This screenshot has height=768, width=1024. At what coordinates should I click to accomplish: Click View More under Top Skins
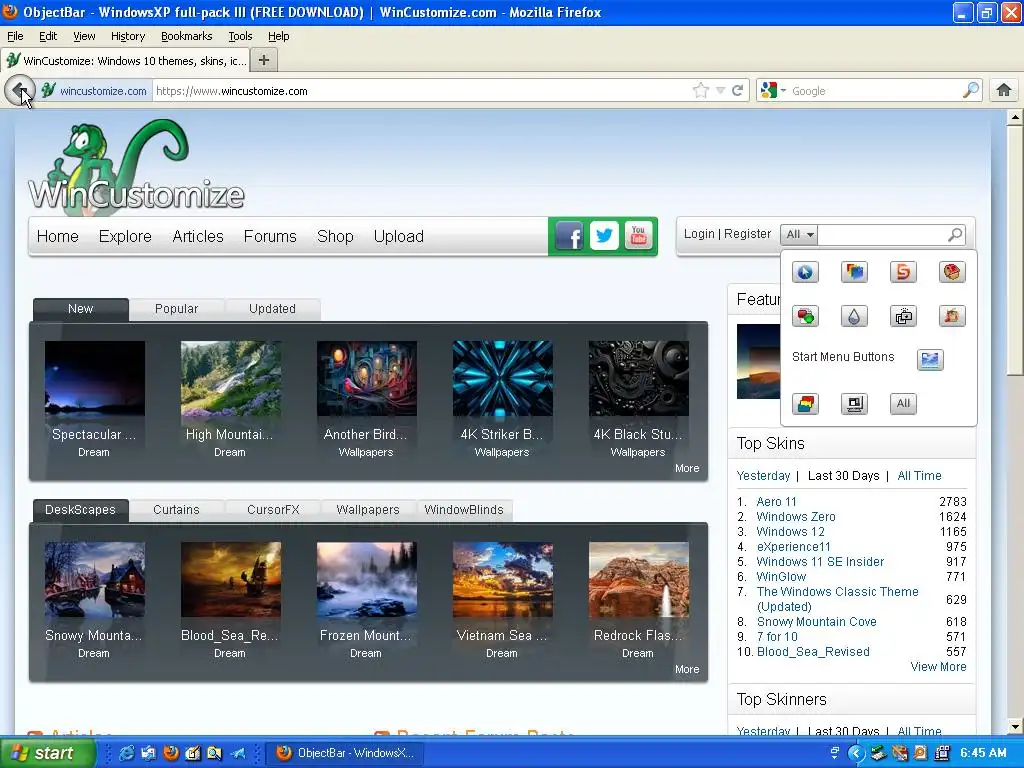(x=938, y=667)
